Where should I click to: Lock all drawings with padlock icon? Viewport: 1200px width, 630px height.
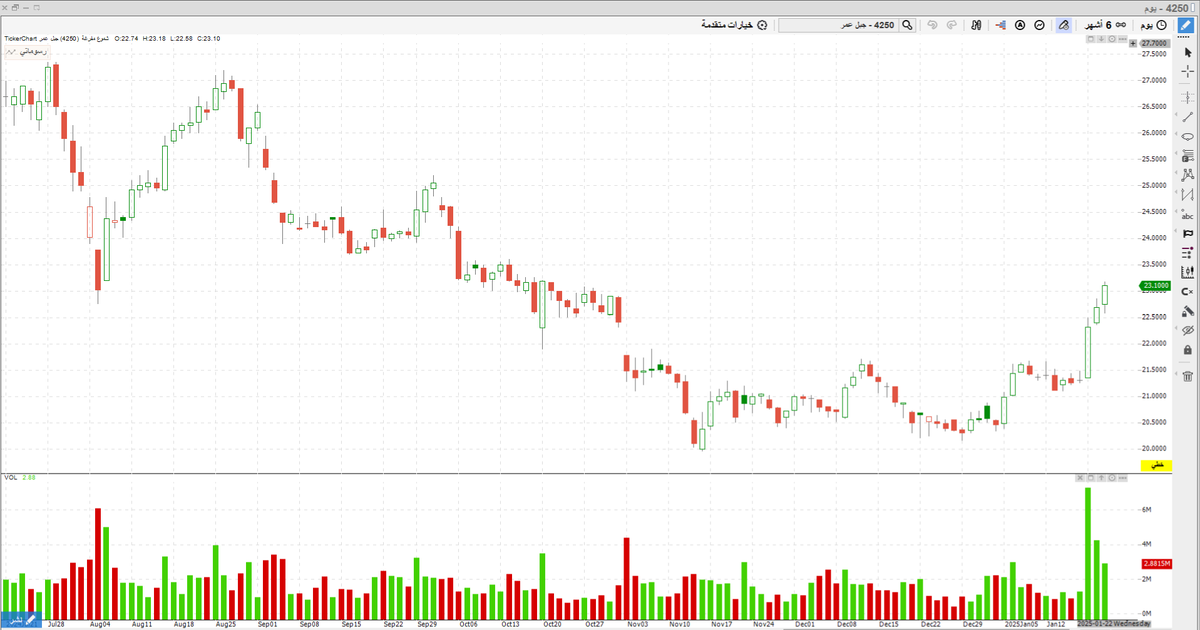point(1187,349)
